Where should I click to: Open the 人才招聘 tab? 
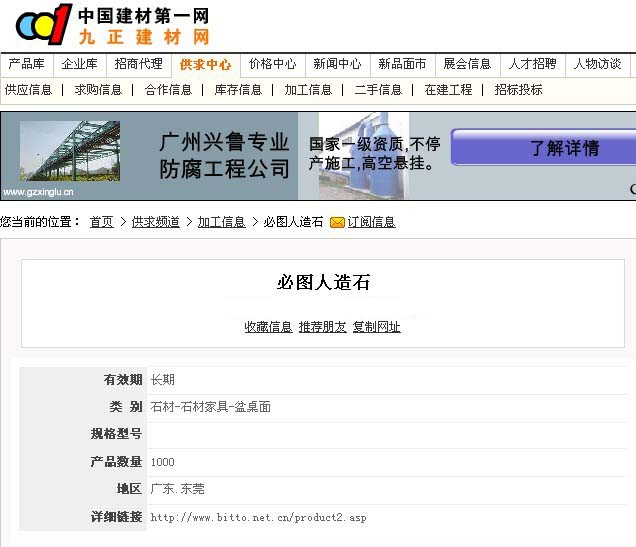(x=532, y=64)
